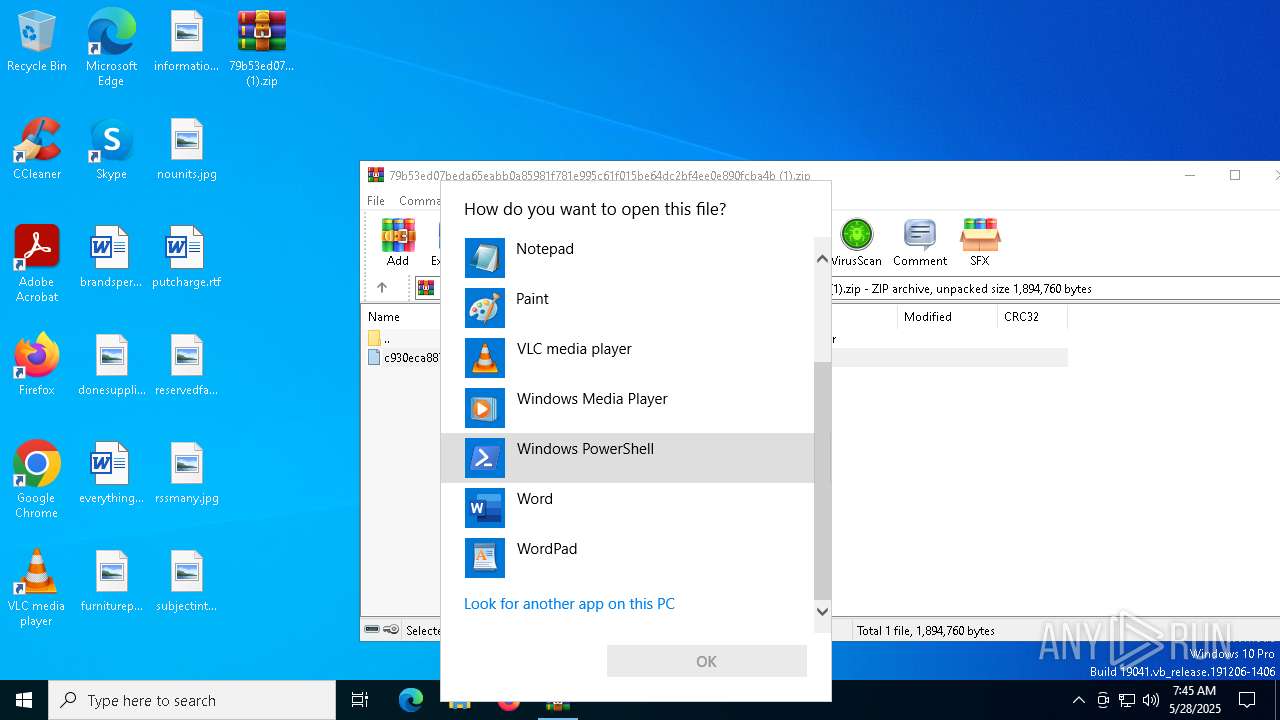Image resolution: width=1280 pixels, height=720 pixels.
Task: Maximize the WinRAR window
Action: click(x=1235, y=175)
